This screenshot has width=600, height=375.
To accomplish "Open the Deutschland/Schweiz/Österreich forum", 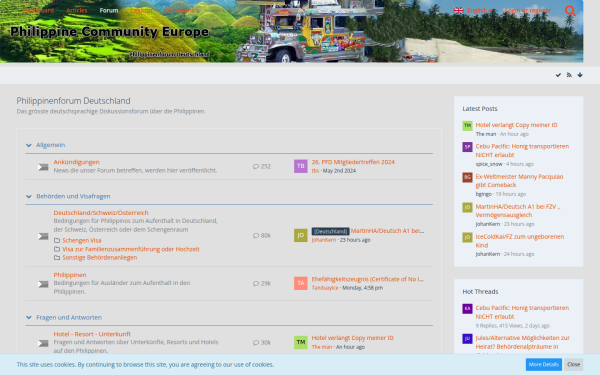I will tap(101, 212).
